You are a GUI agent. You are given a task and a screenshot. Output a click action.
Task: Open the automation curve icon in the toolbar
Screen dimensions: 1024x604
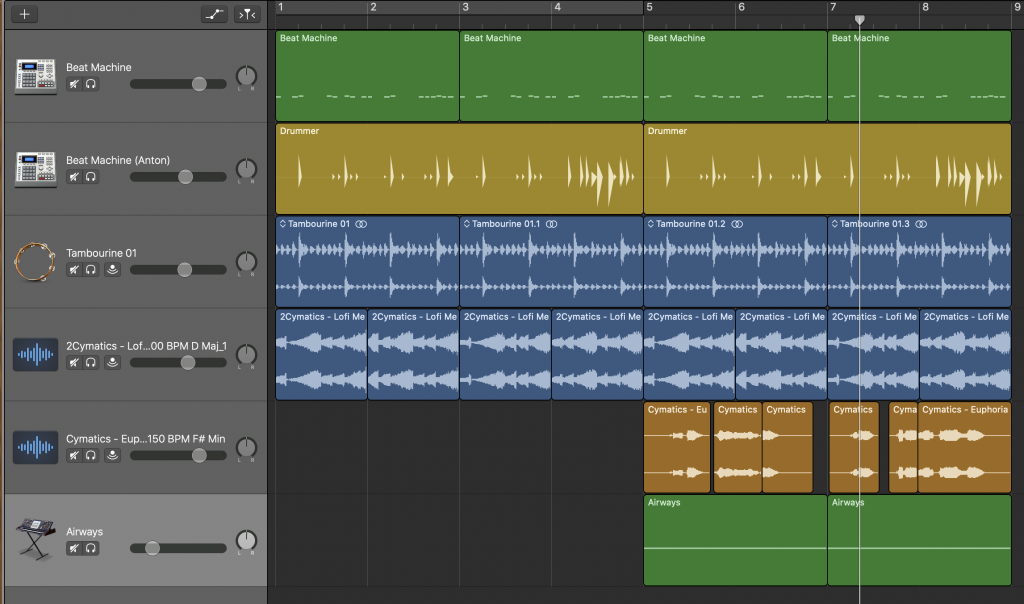pos(213,14)
